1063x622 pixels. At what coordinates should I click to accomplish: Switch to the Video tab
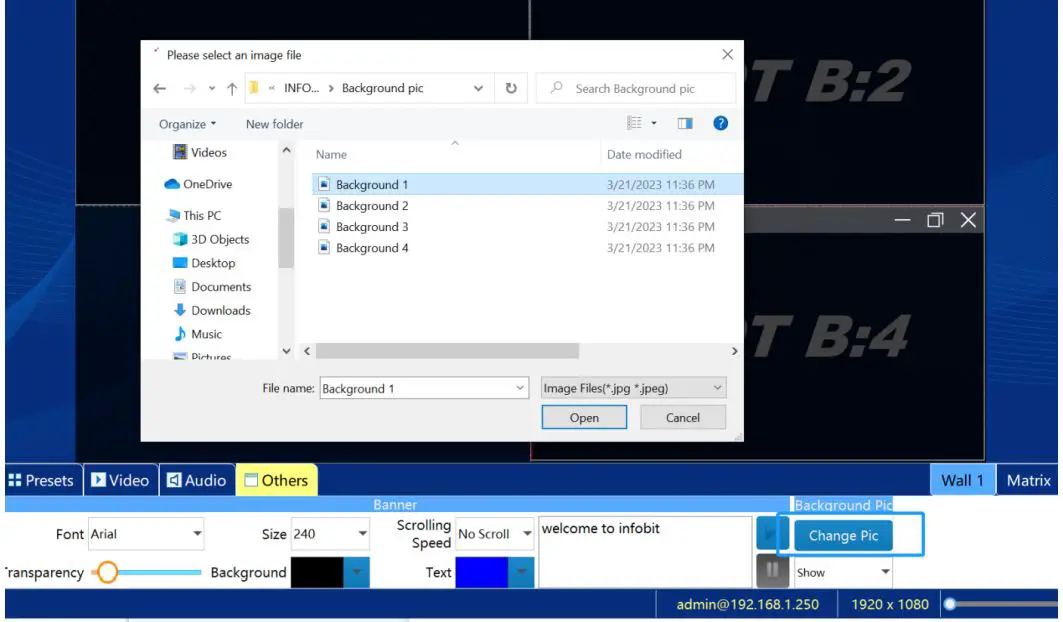121,480
